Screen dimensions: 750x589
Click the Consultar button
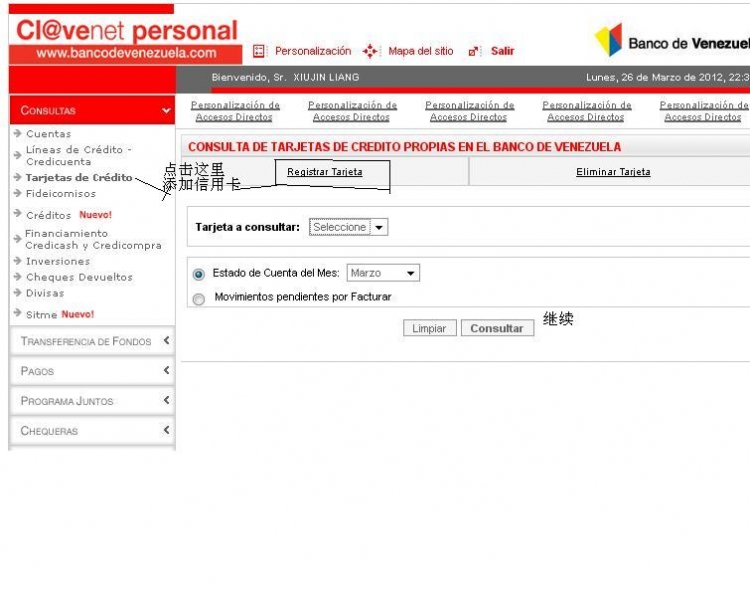click(x=497, y=328)
